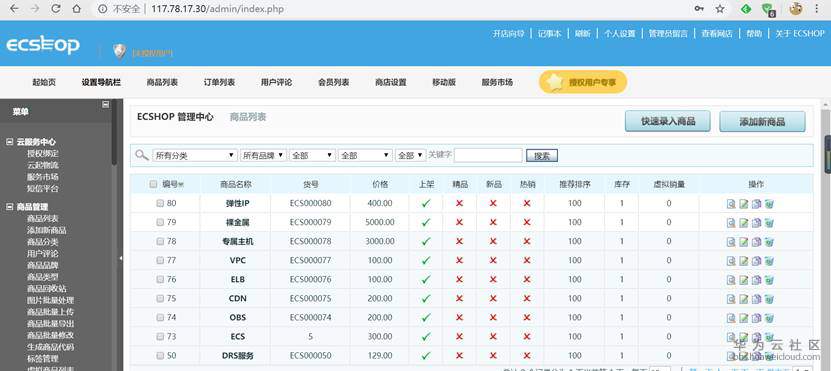The image size is (831, 371).
Task: Copy the 专属主机 product via copy icon
Action: 756,242
